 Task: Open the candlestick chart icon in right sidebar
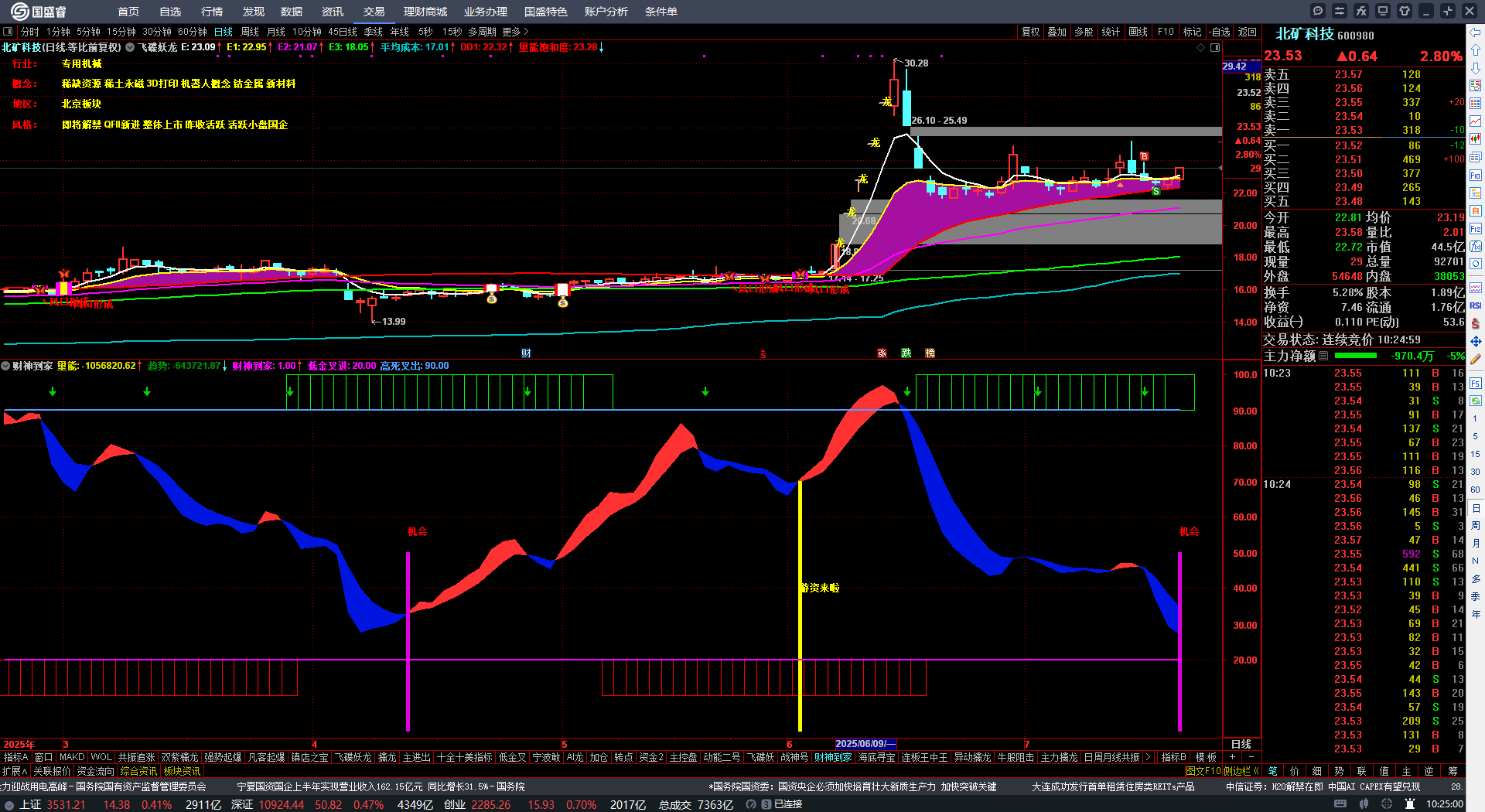[1476, 139]
